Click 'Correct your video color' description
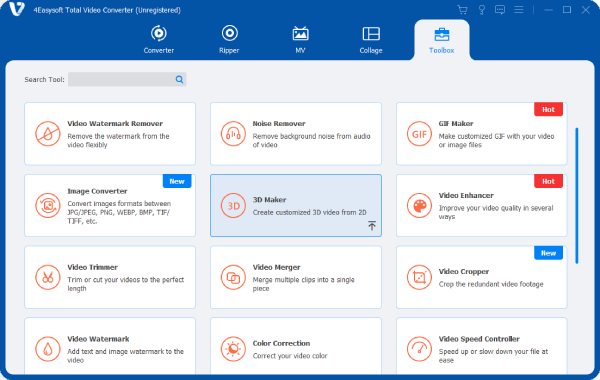This screenshot has width=600, height=380. [290, 356]
